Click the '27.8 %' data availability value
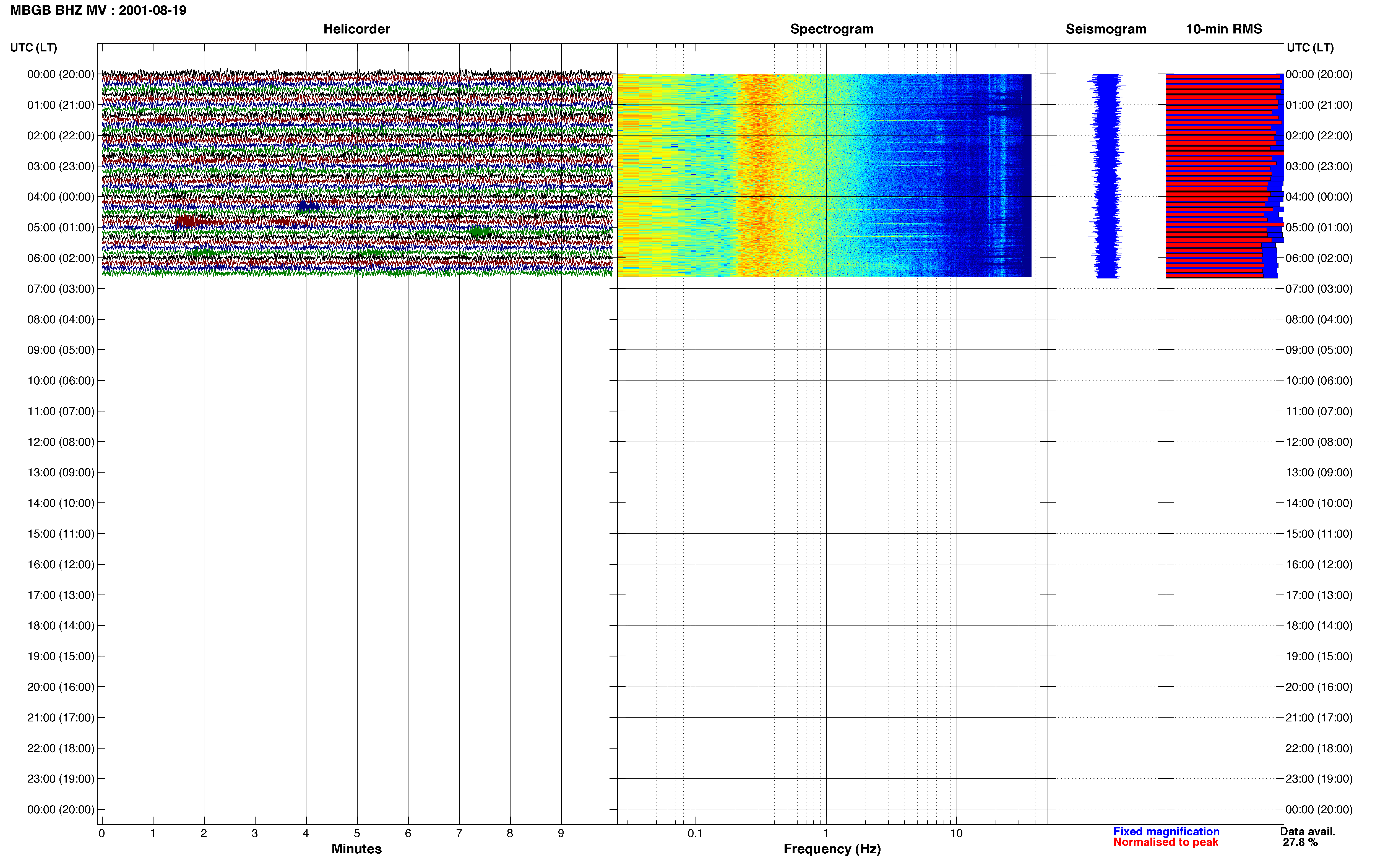The image size is (1388, 868). (x=1300, y=843)
